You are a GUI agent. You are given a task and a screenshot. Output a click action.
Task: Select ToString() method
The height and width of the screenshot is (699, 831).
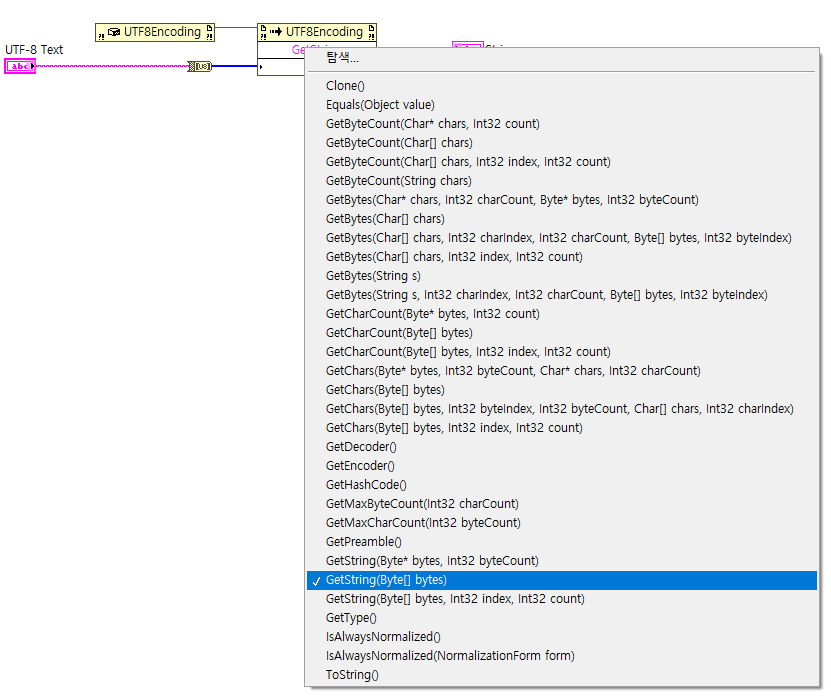[x=562, y=675]
